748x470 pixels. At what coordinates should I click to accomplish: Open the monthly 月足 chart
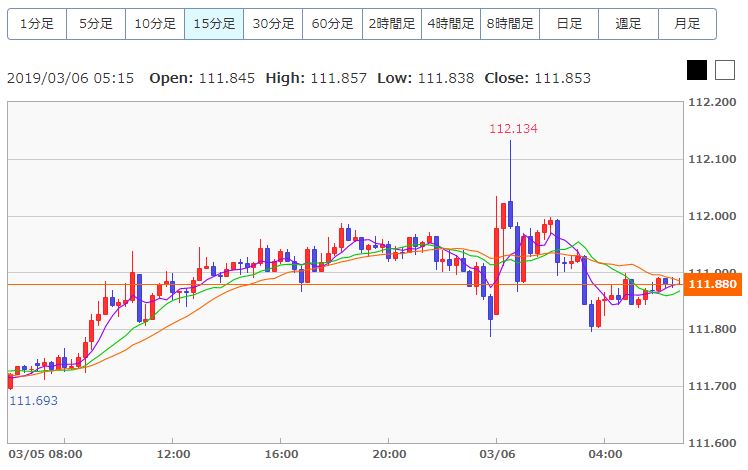686,23
